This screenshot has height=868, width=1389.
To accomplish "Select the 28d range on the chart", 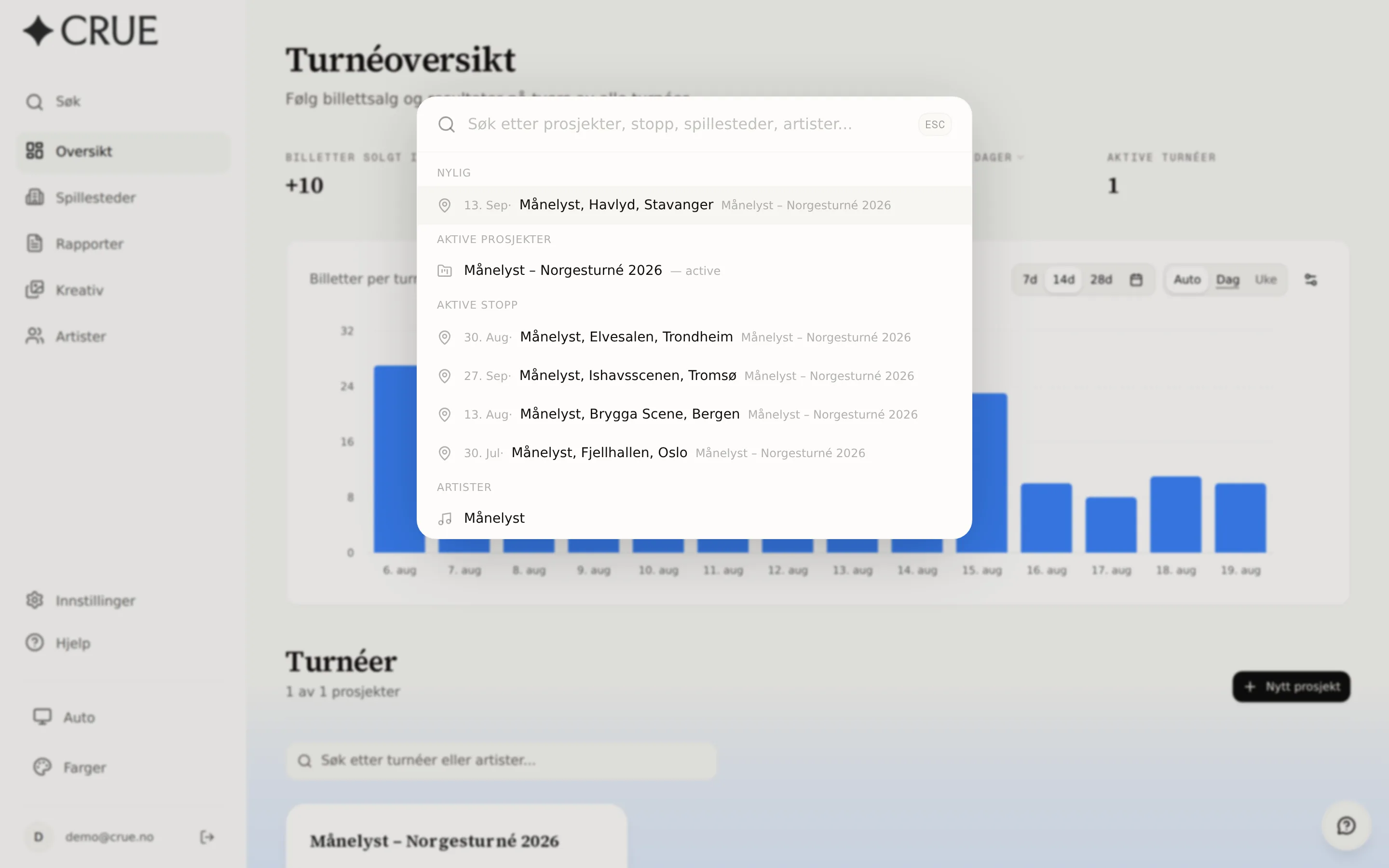I will 1102,280.
